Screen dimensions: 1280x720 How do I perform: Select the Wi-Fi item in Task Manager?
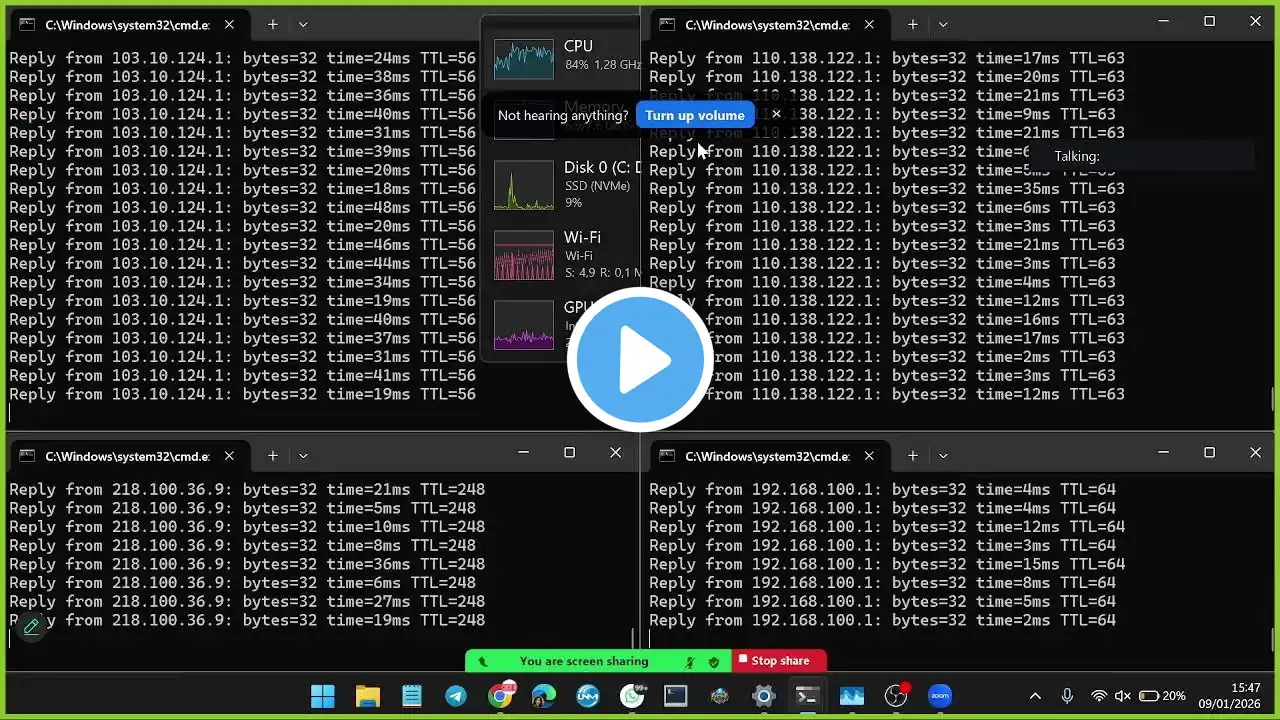point(564,255)
